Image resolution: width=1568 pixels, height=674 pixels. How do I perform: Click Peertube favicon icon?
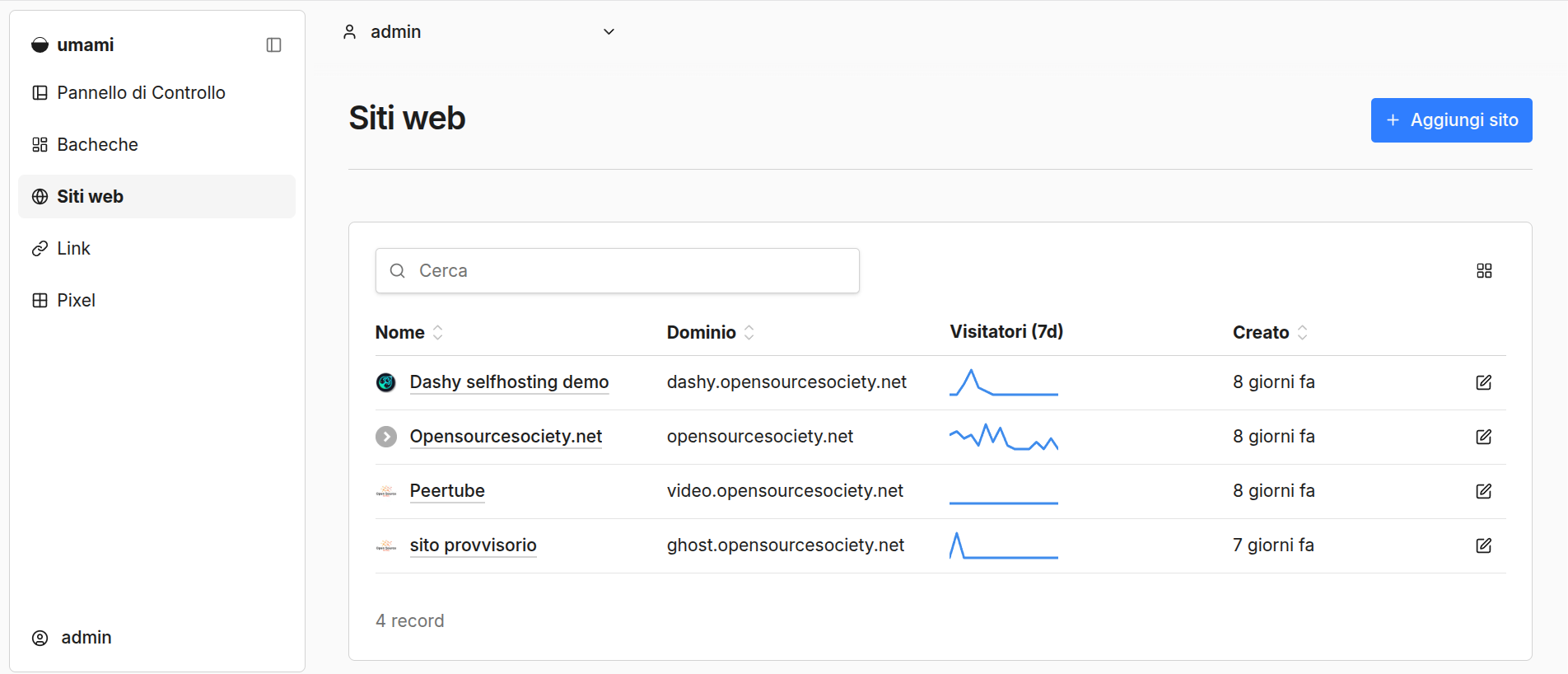[x=386, y=491]
